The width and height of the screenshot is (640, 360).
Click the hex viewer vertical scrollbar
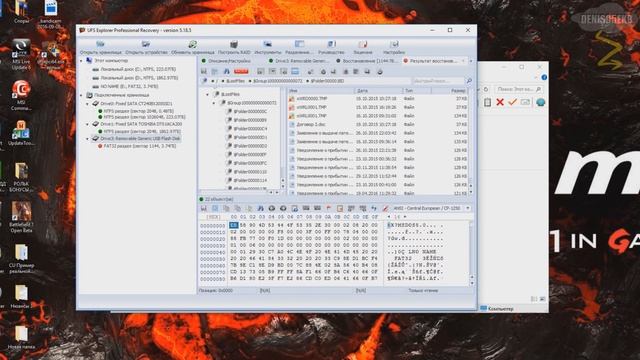(472, 253)
